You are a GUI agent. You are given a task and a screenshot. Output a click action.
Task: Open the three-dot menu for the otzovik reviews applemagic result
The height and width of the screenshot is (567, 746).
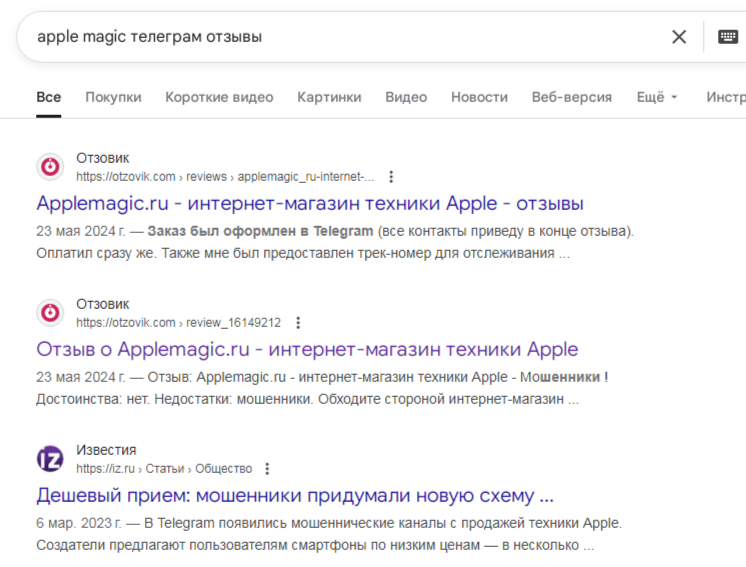(x=391, y=177)
